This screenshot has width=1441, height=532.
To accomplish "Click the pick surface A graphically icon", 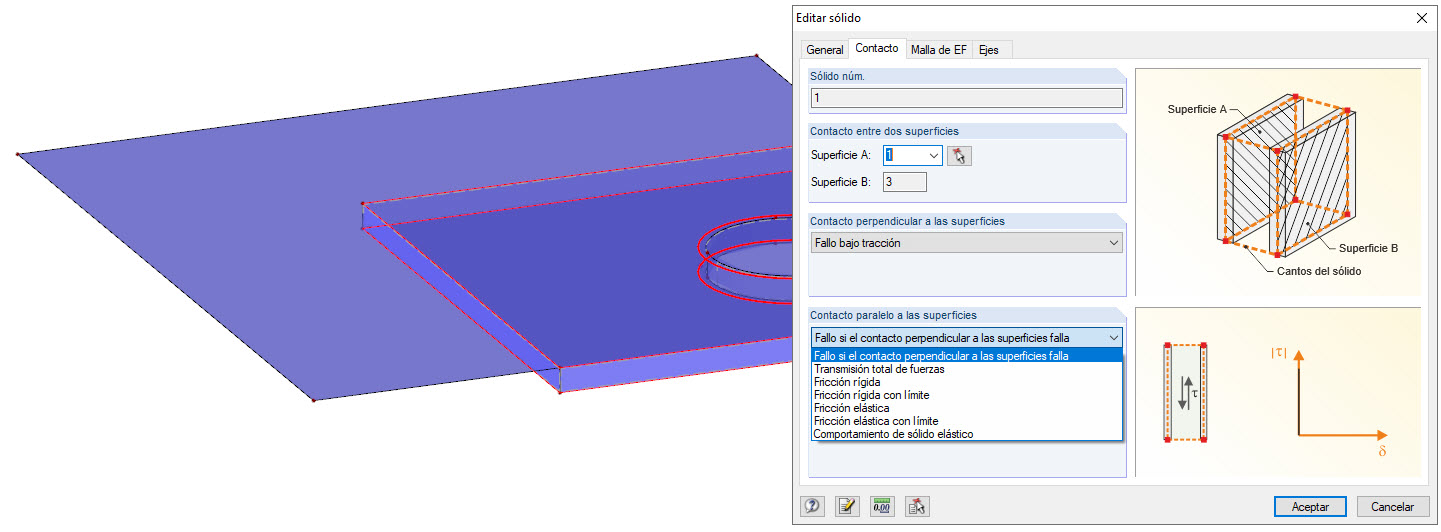I will click(x=960, y=155).
